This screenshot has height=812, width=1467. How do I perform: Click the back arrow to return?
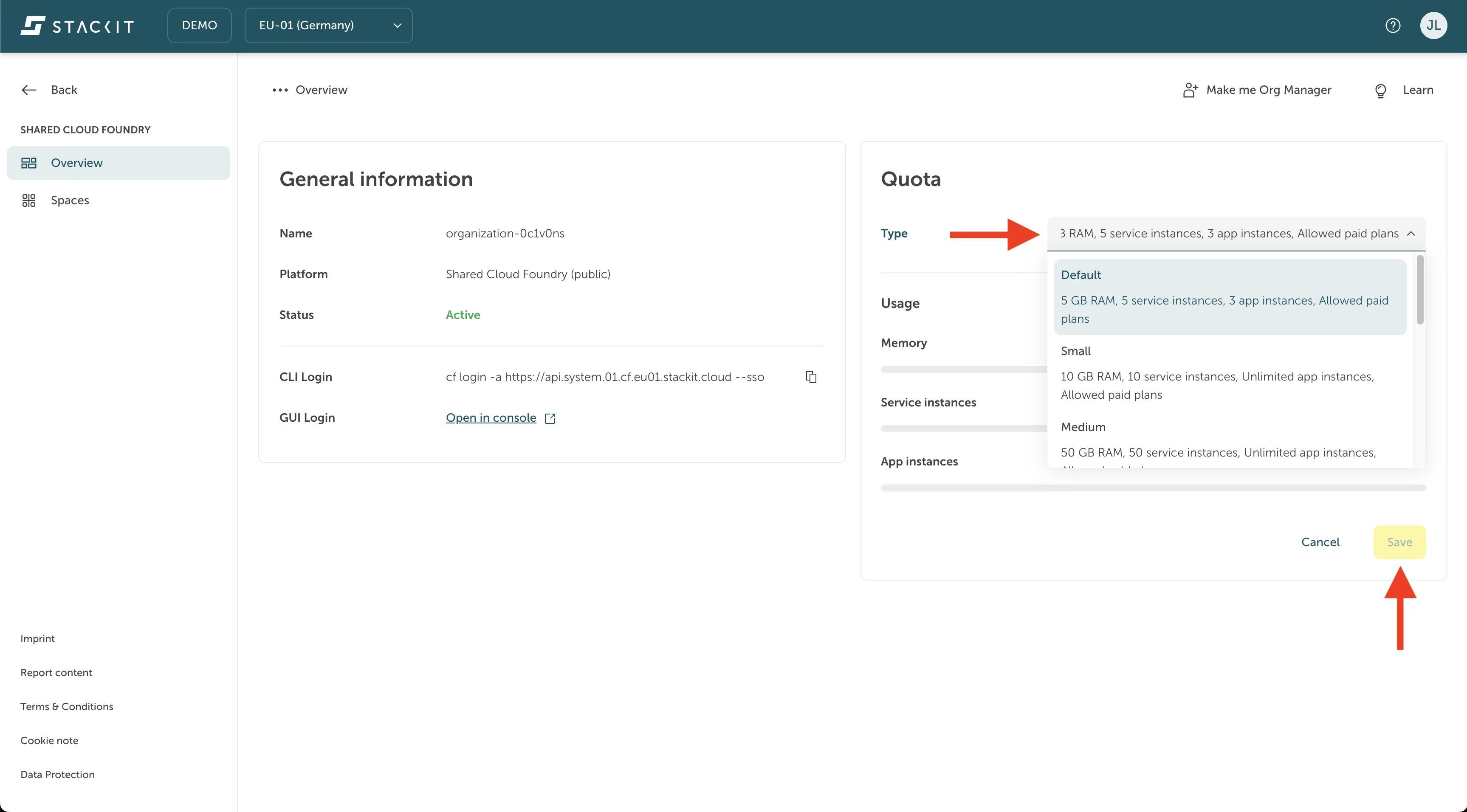pyautogui.click(x=28, y=90)
